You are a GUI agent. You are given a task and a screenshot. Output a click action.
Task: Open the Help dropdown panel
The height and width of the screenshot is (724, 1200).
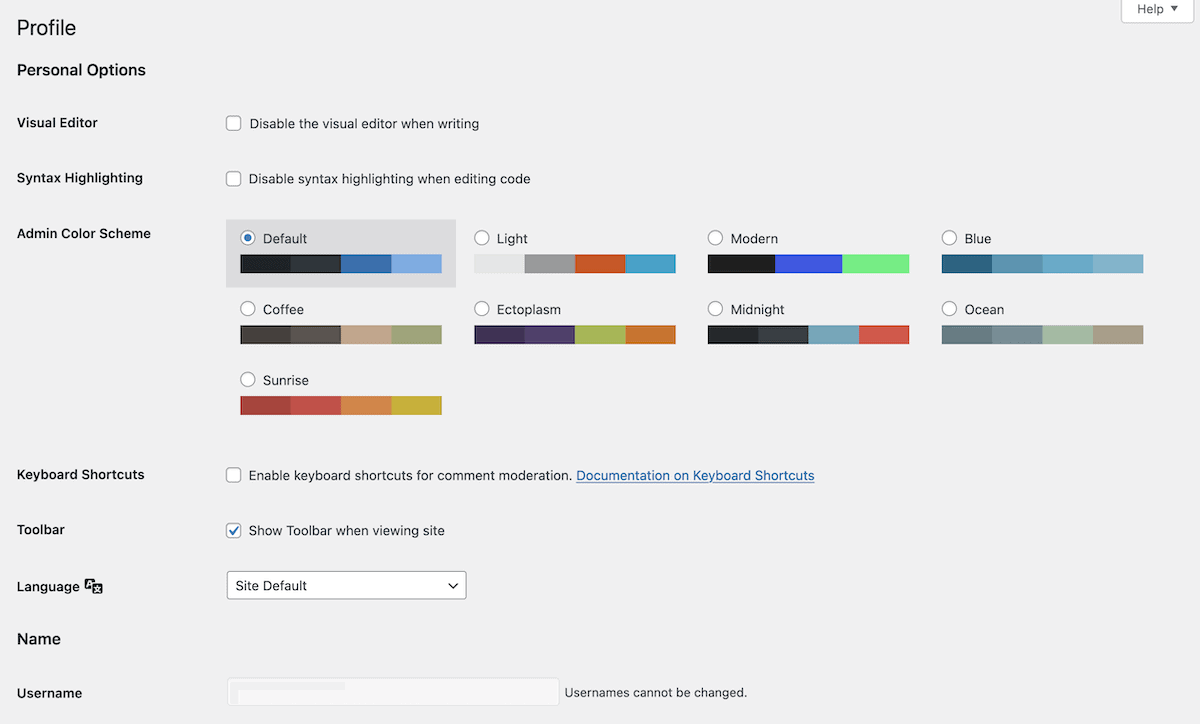click(x=1155, y=9)
